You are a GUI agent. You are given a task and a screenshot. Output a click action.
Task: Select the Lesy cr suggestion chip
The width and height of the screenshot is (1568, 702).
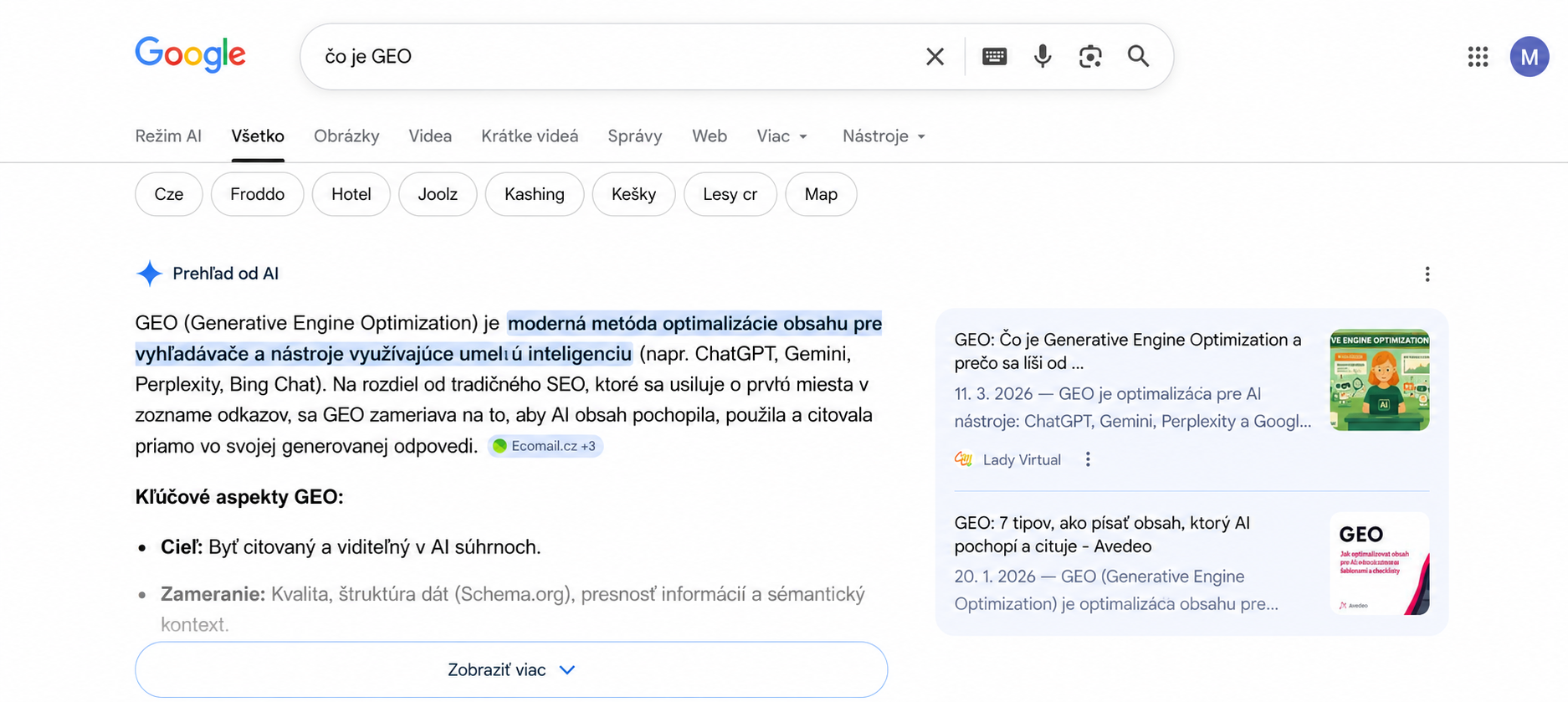pyautogui.click(x=730, y=194)
